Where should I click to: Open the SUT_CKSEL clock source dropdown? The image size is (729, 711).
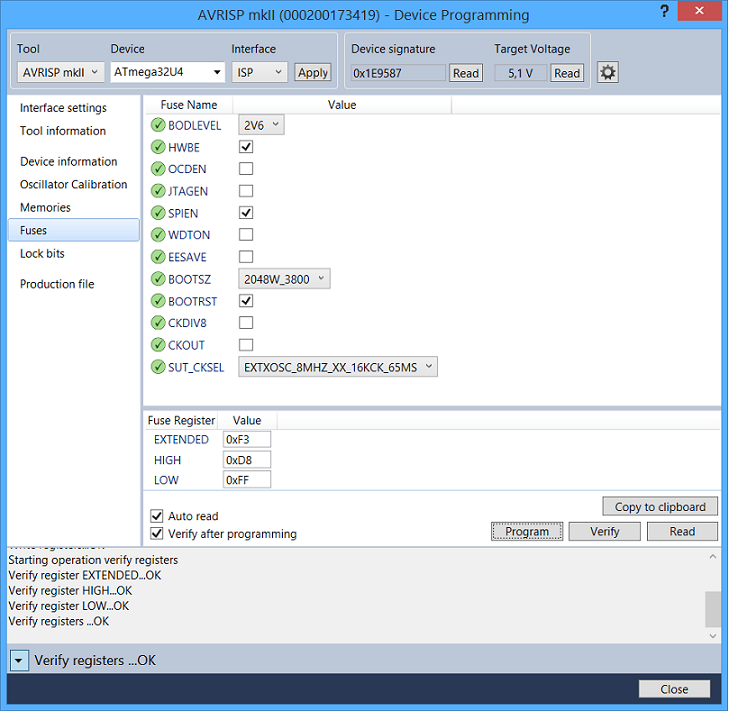(x=338, y=367)
